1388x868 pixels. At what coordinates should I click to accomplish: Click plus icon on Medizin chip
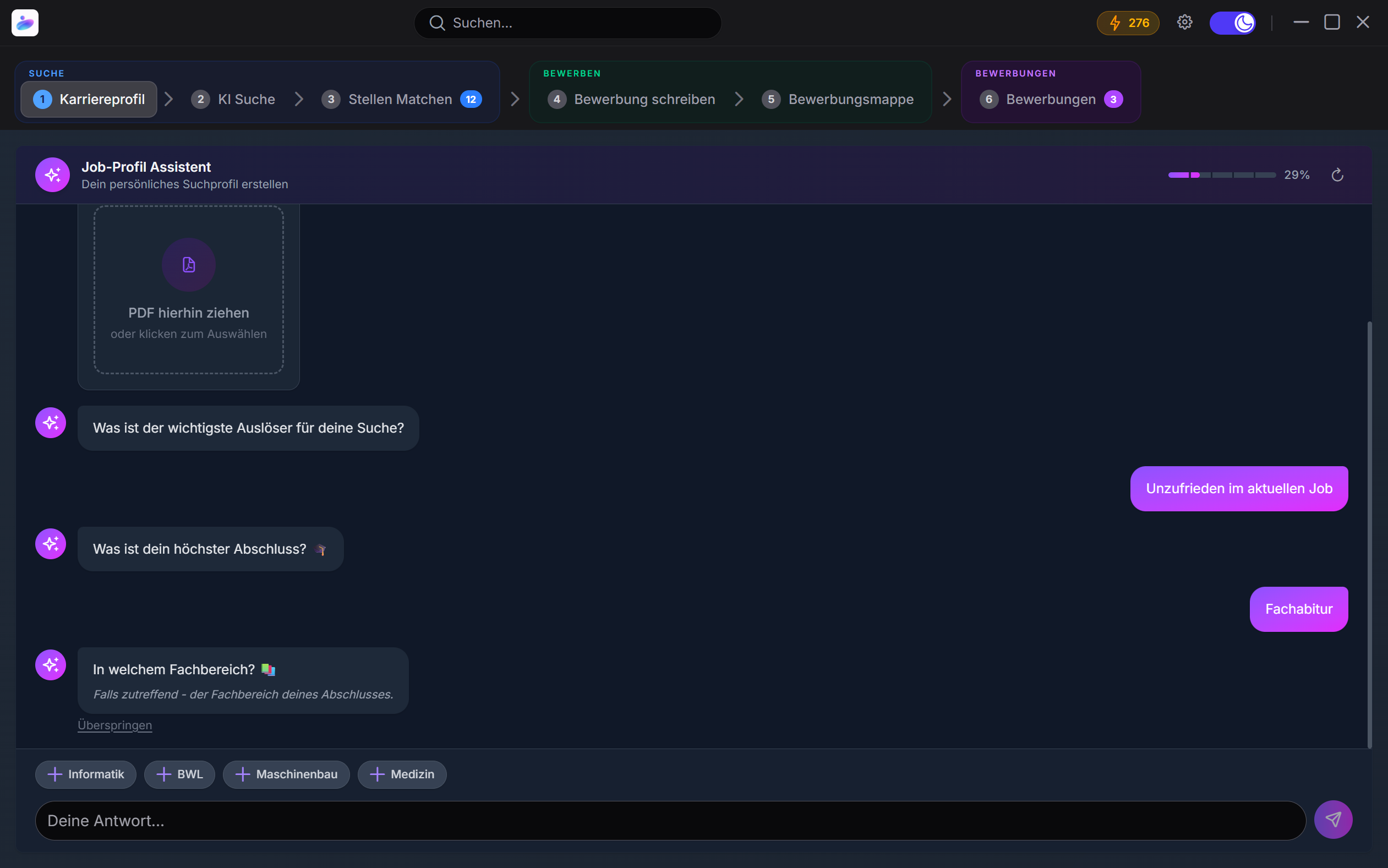[x=377, y=774]
